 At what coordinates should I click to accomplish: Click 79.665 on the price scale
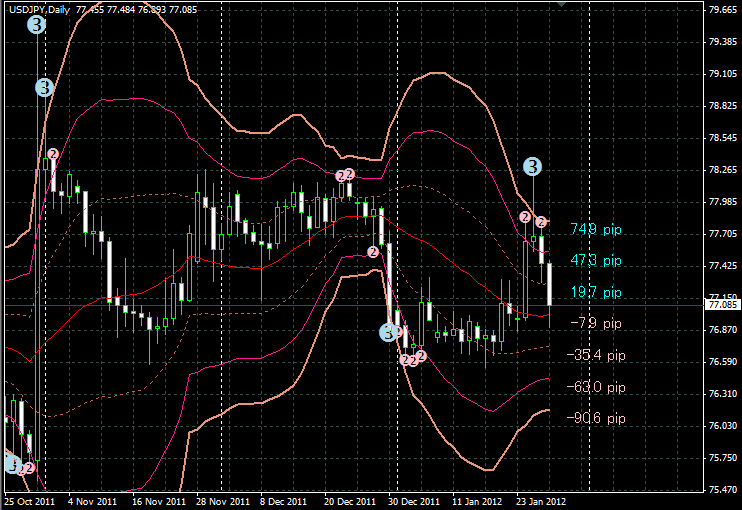pos(721,10)
